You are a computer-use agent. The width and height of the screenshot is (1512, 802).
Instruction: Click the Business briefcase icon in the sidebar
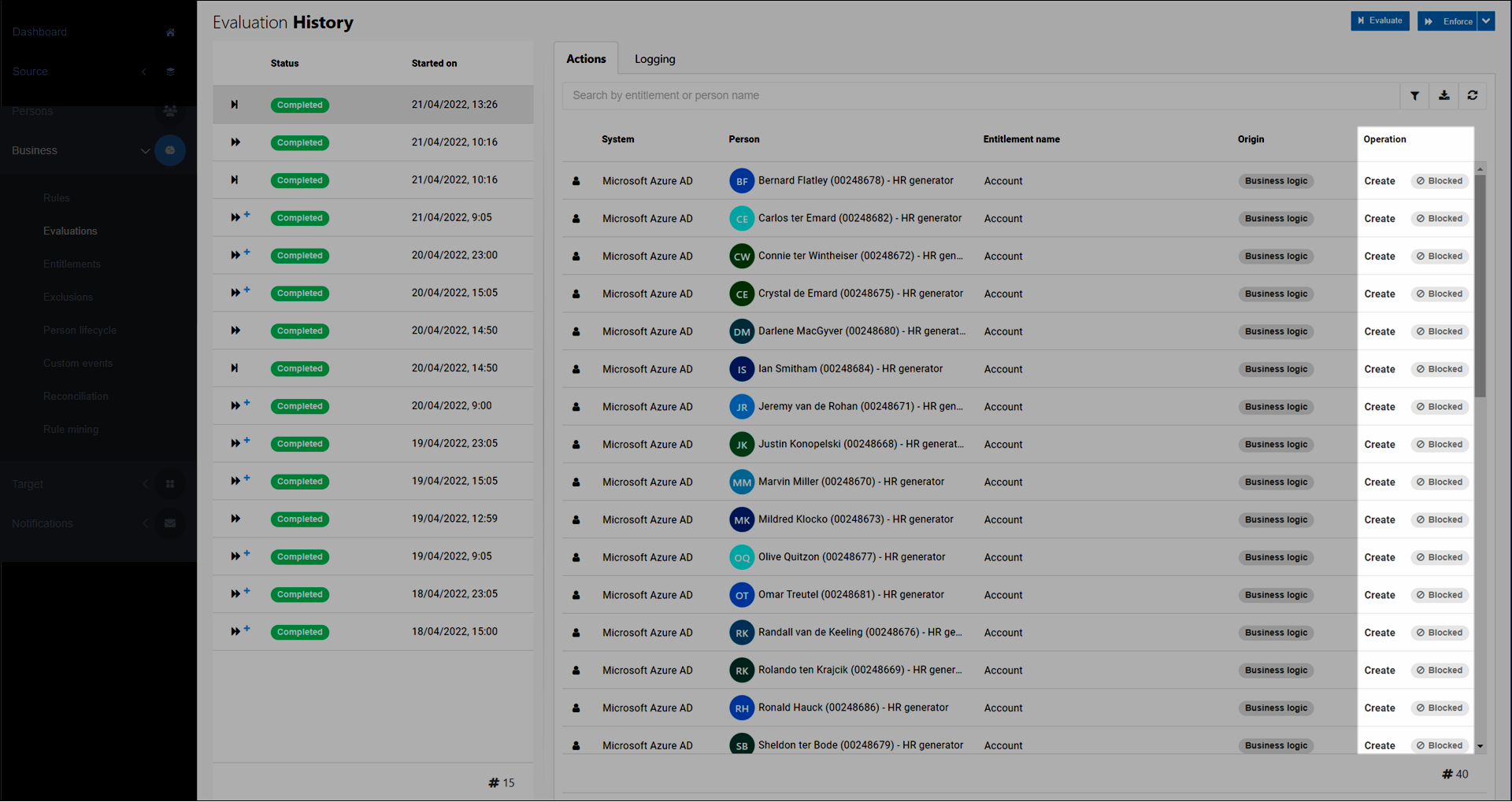point(170,150)
